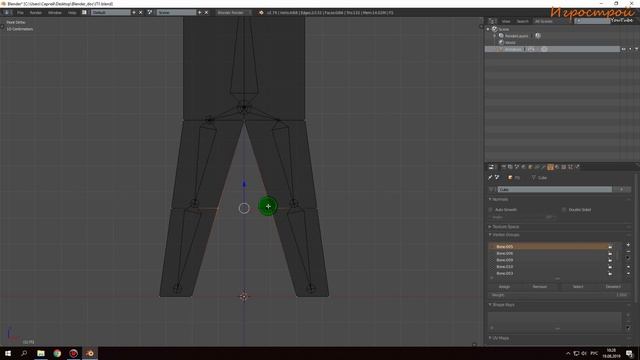Select the Bone.005 vertex group
The height and width of the screenshot is (360, 640).
click(549, 247)
